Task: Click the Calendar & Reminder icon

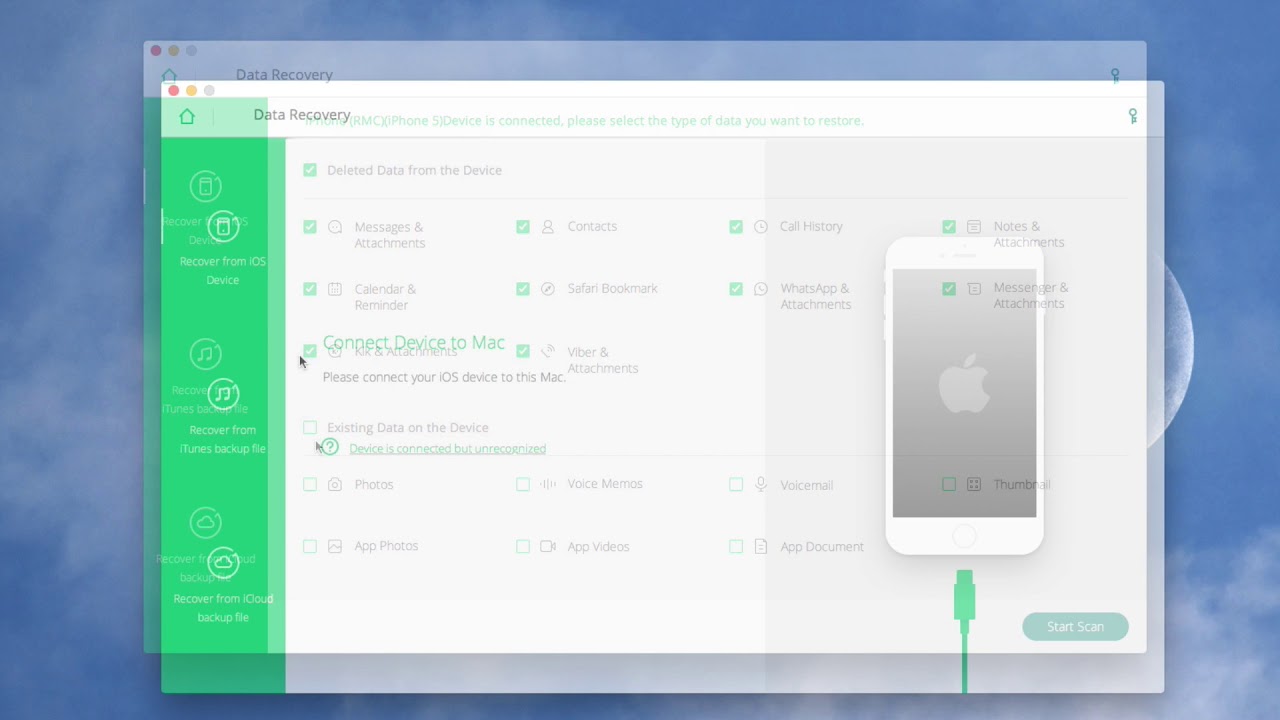Action: 335,289
